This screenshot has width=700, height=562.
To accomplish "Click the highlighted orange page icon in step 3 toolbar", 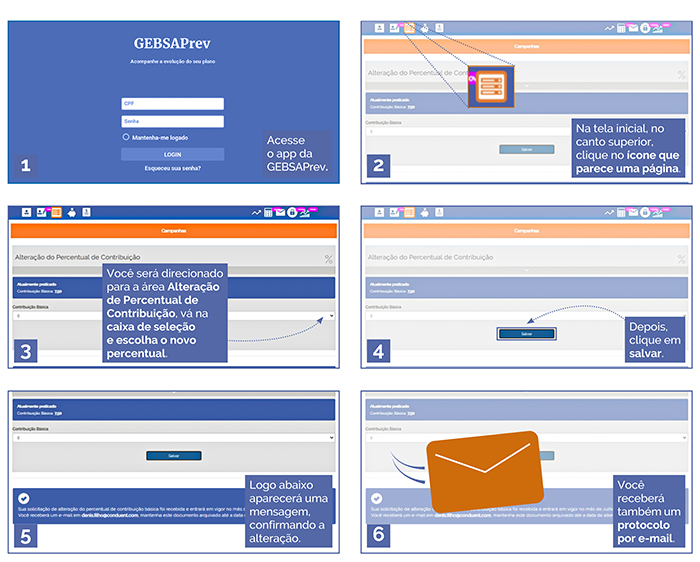I will [56, 212].
